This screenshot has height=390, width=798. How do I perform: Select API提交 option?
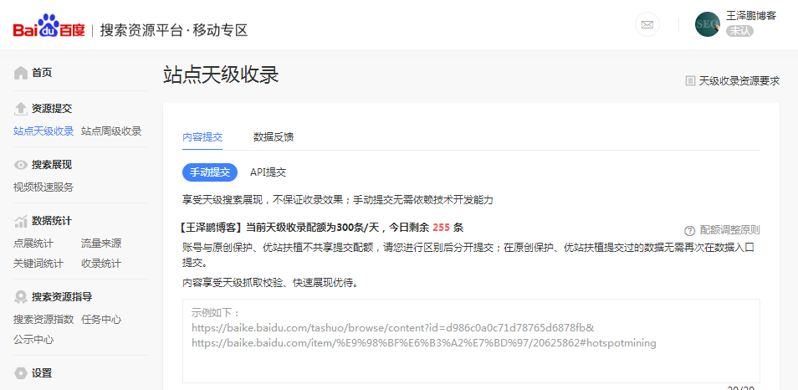[x=268, y=173]
